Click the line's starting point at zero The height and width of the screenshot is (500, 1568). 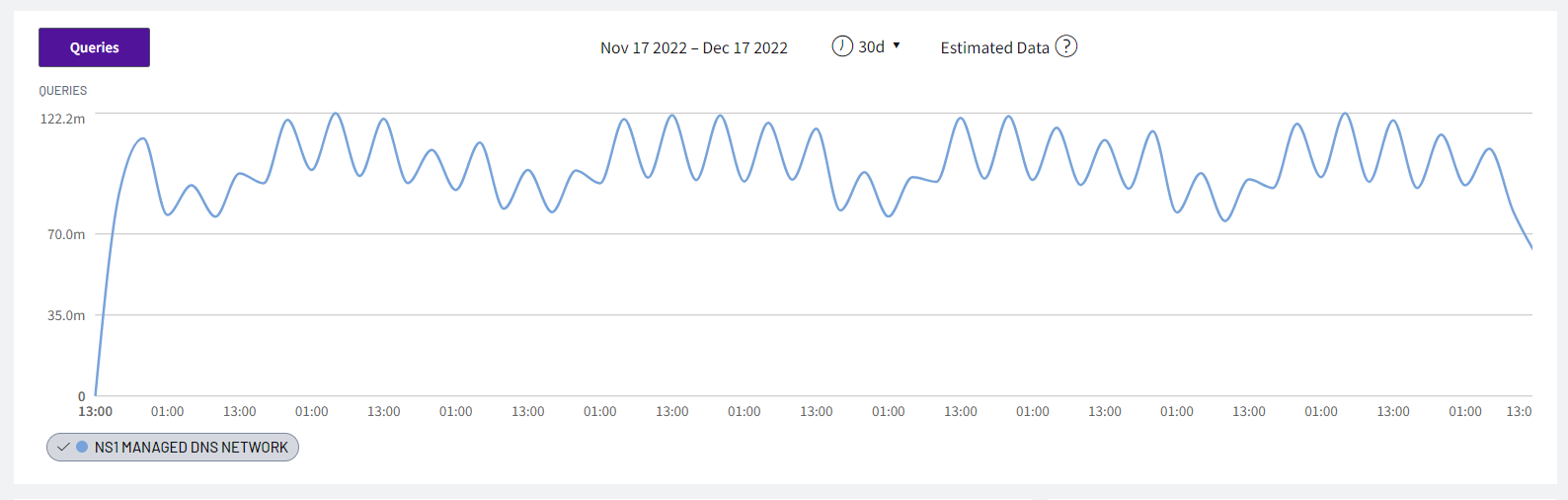click(x=96, y=394)
